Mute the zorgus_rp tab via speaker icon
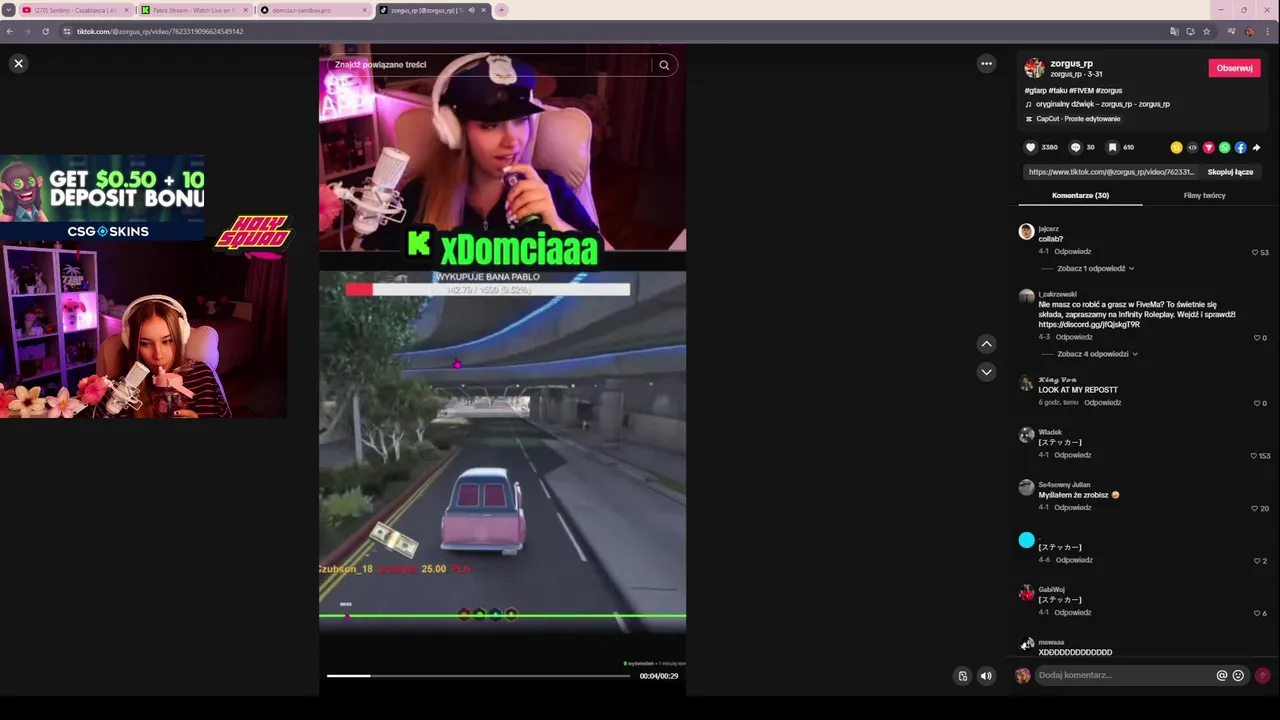This screenshot has width=1280, height=720. click(471, 10)
